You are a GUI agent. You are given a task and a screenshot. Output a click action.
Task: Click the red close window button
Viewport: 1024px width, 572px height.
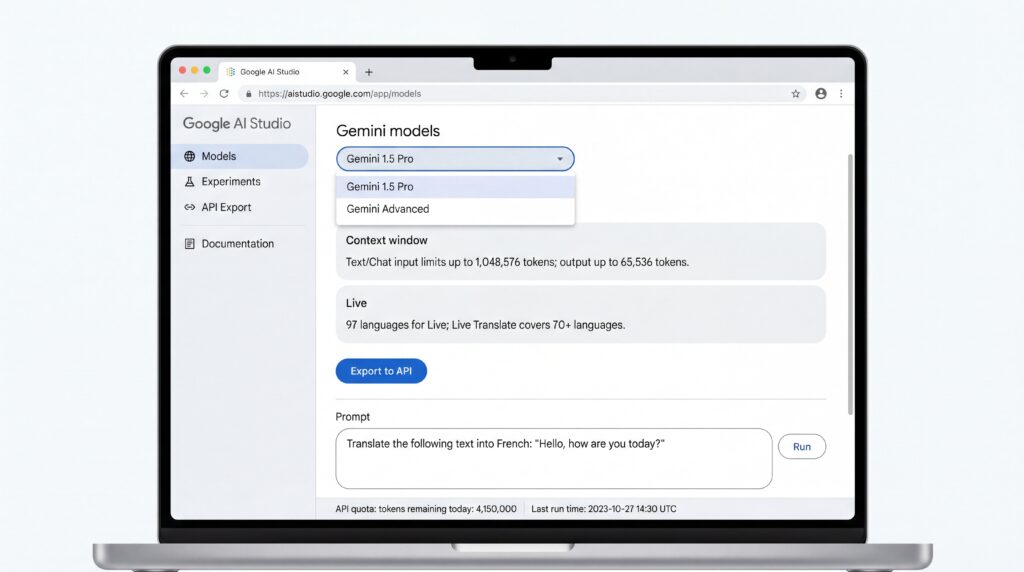coord(182,71)
